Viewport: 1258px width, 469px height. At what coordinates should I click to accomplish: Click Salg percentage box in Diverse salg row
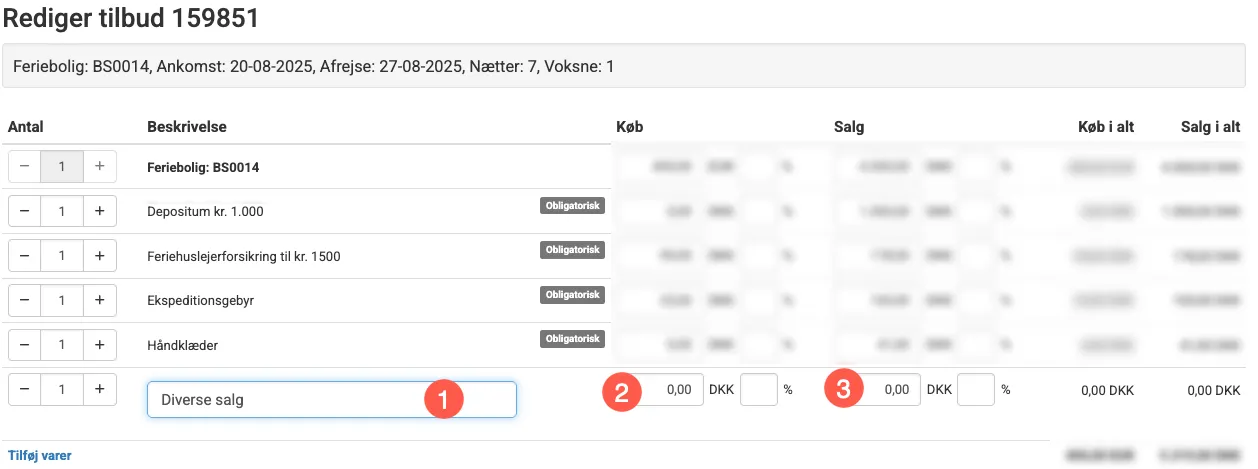point(976,390)
